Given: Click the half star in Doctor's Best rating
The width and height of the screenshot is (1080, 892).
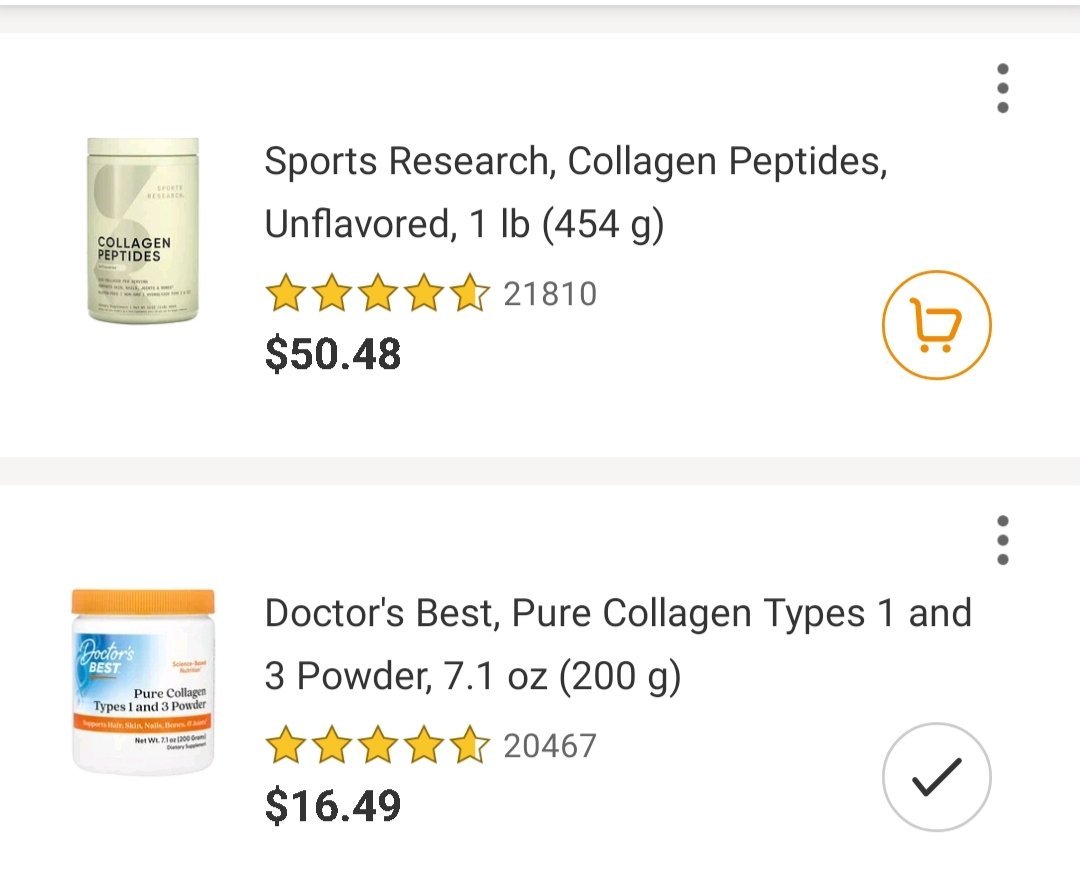Looking at the screenshot, I should [x=471, y=747].
